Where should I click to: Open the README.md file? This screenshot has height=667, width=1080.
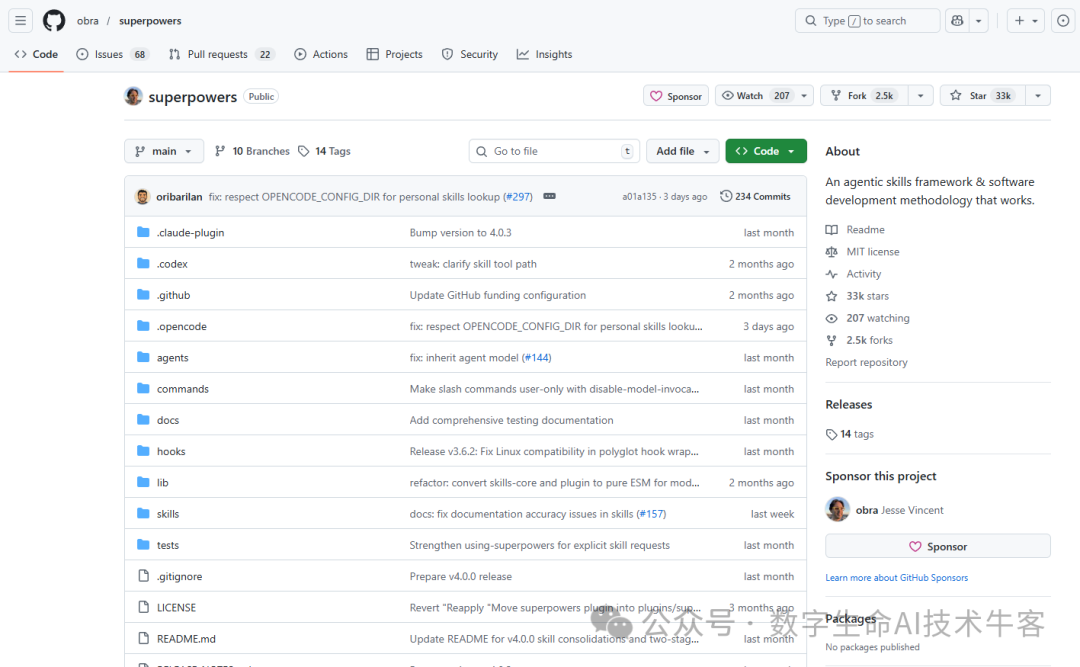coord(186,639)
